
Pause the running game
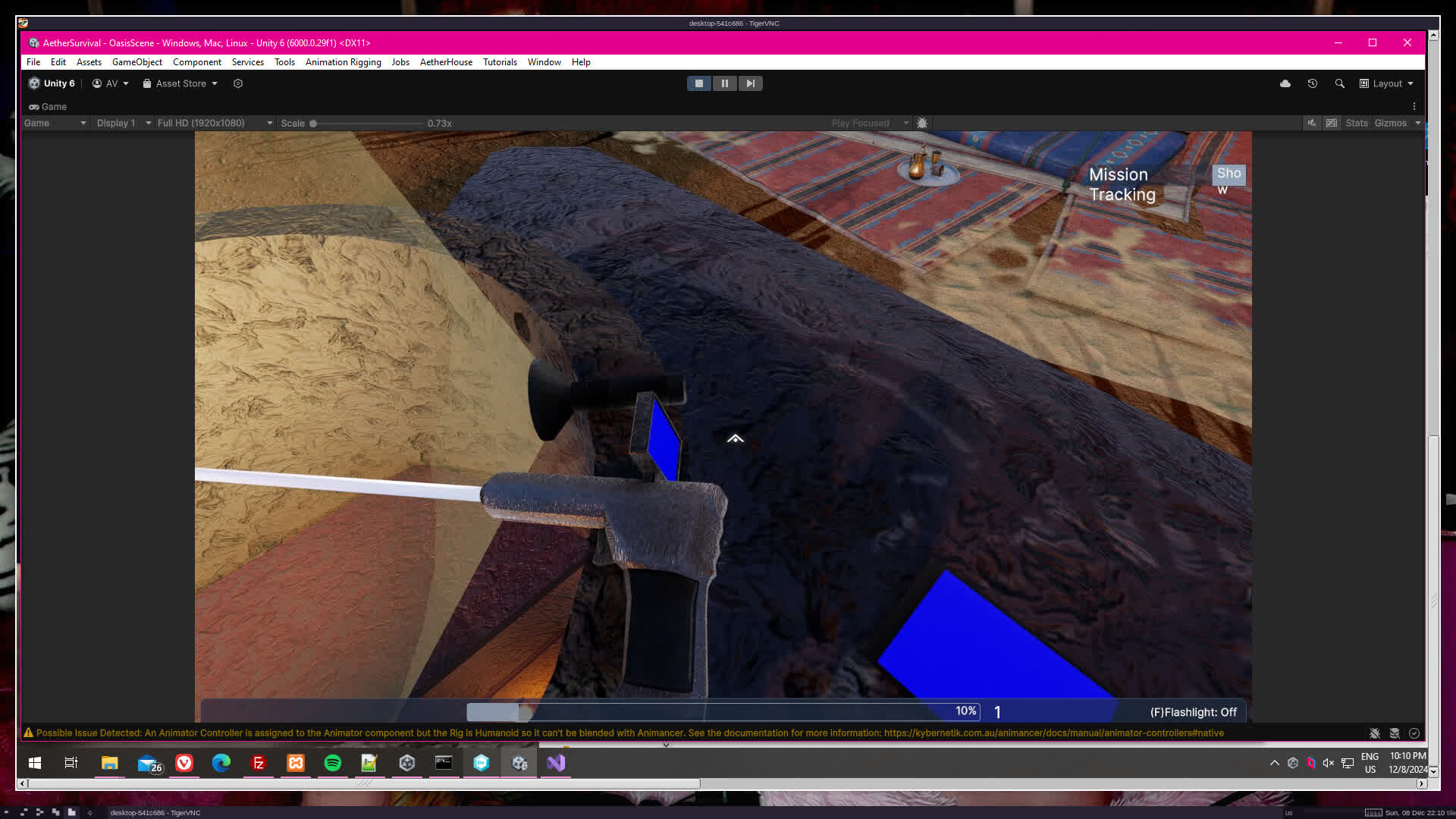(724, 83)
